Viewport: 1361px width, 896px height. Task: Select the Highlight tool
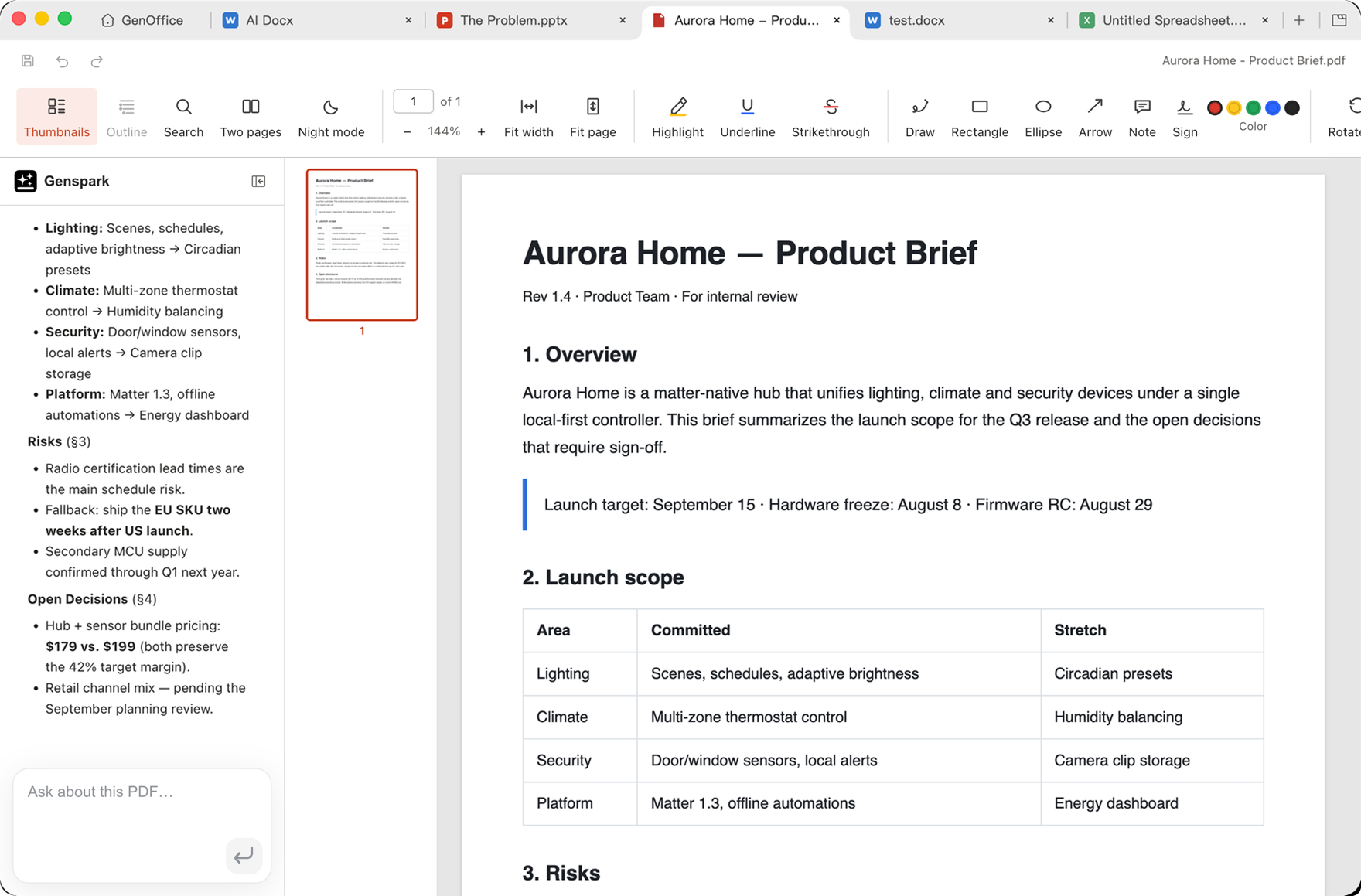click(x=677, y=117)
